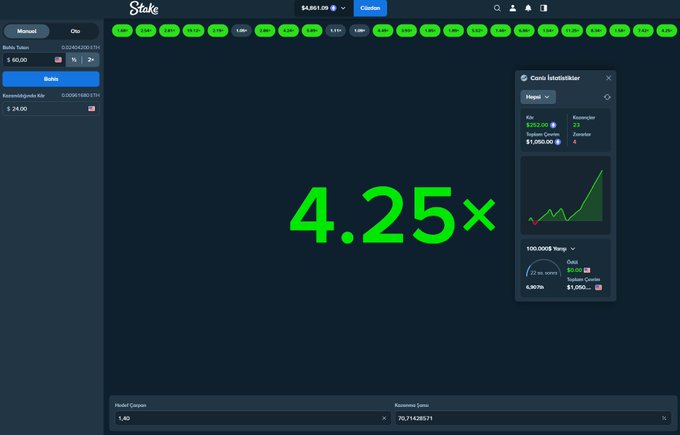Click the 0.02404200 ETH bet conversion text
The height and width of the screenshot is (435, 680).
[80, 48]
